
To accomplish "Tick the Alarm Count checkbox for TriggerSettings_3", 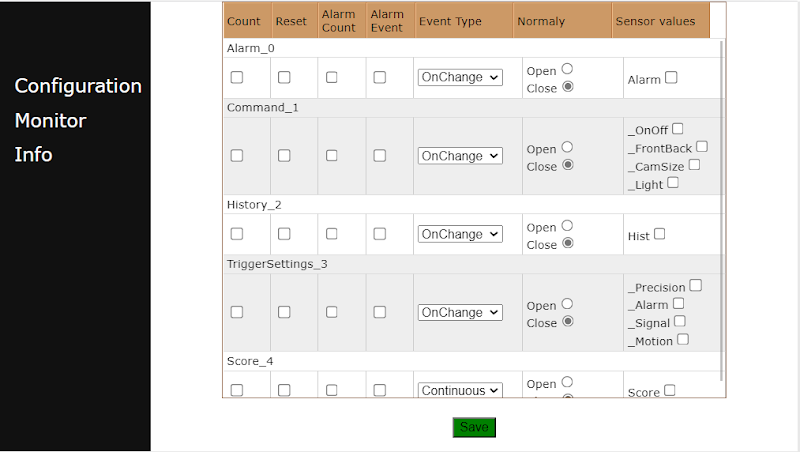I will click(x=332, y=312).
